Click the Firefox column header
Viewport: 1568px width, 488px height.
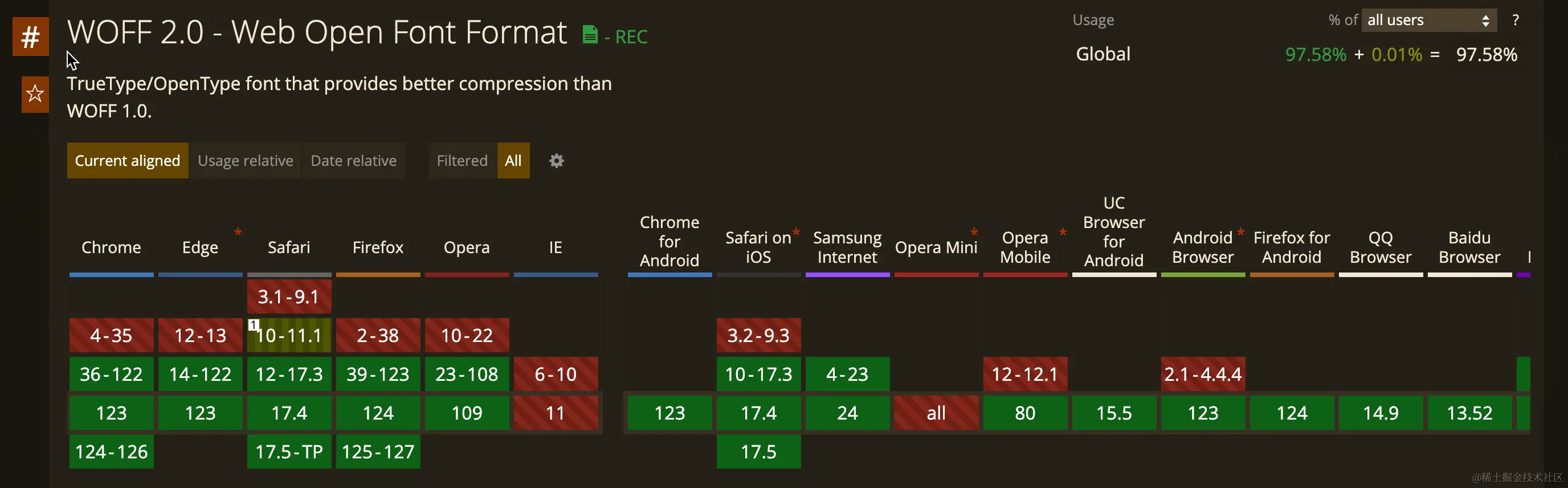[x=378, y=247]
